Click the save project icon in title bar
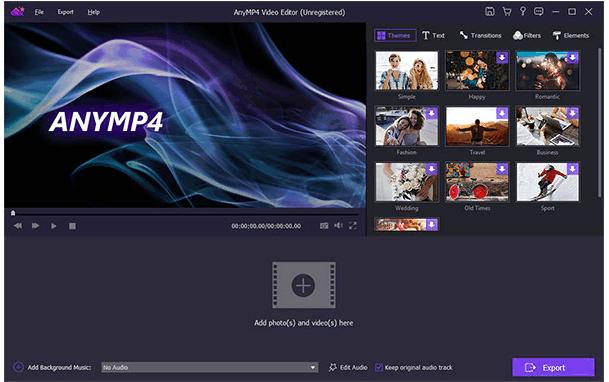 (x=490, y=12)
